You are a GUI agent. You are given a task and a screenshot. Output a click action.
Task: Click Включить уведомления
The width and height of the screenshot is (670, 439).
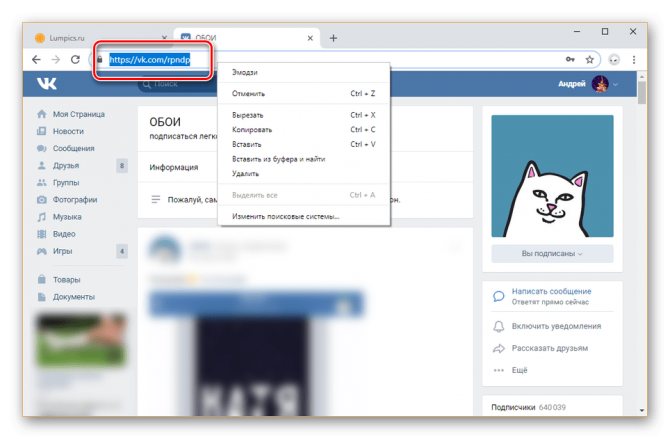556,326
